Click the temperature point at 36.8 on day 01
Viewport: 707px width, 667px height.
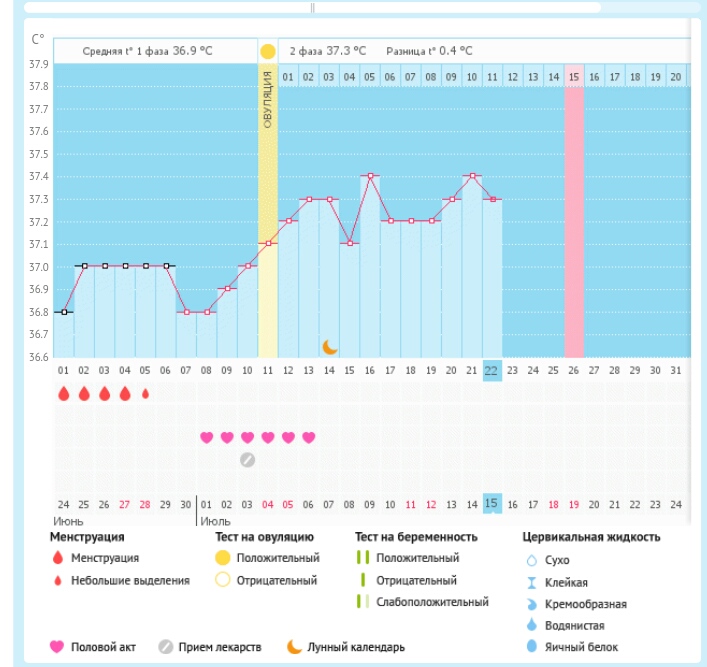tap(64, 312)
